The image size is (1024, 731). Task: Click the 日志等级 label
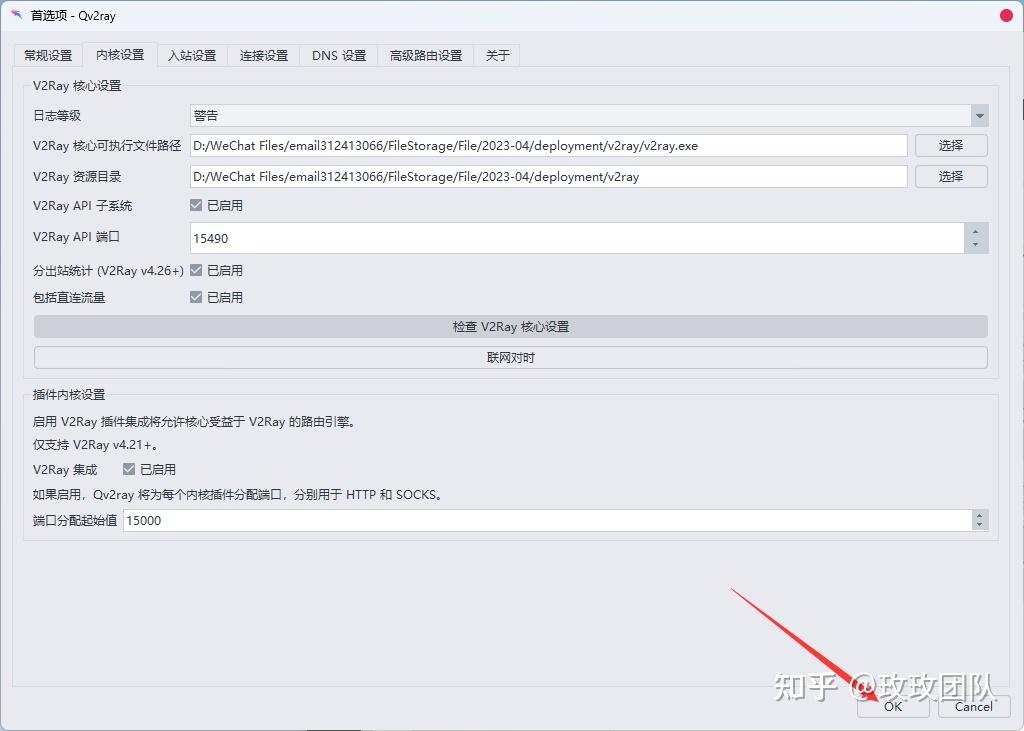point(57,116)
